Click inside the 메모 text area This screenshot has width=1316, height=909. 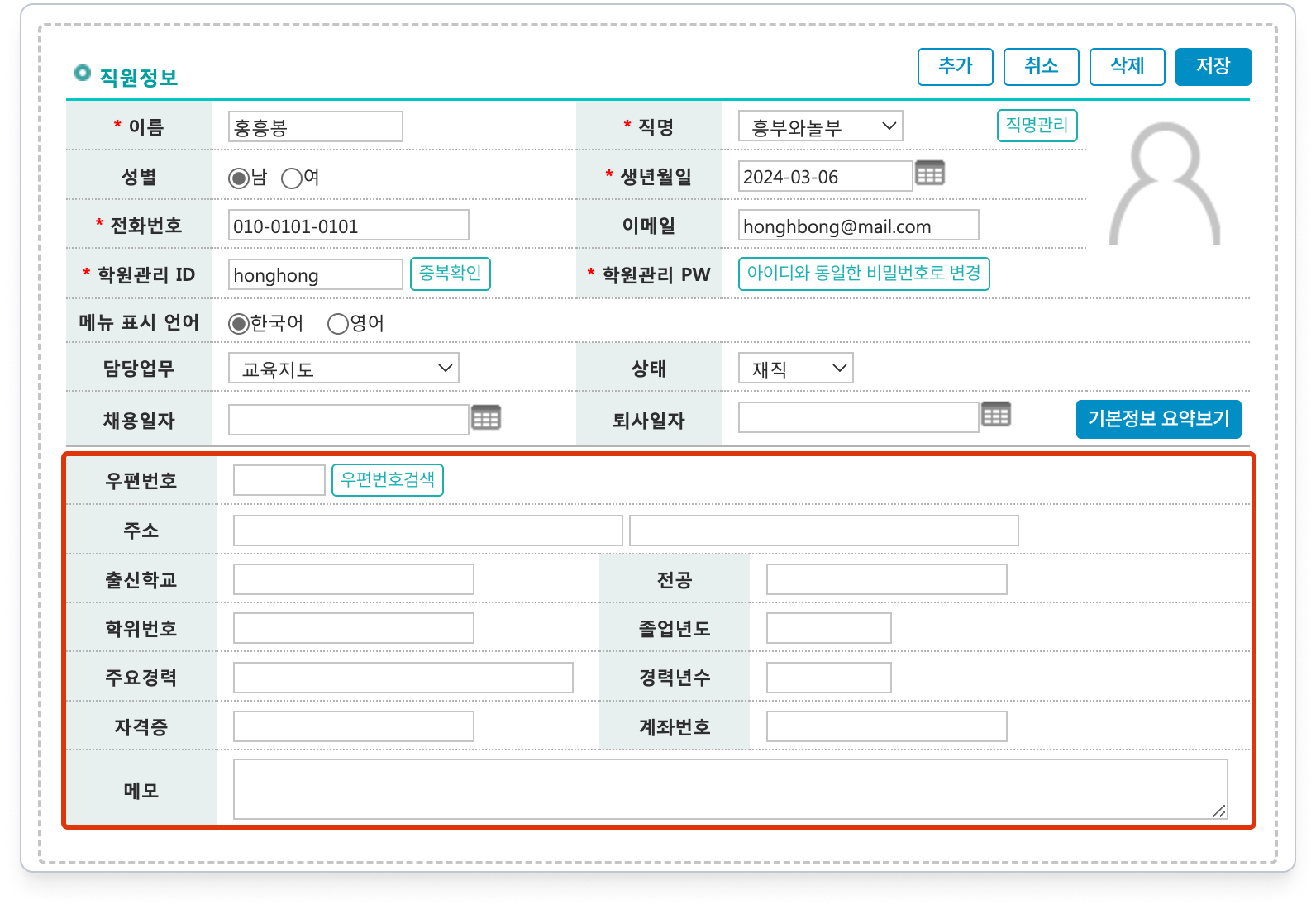tap(731, 789)
